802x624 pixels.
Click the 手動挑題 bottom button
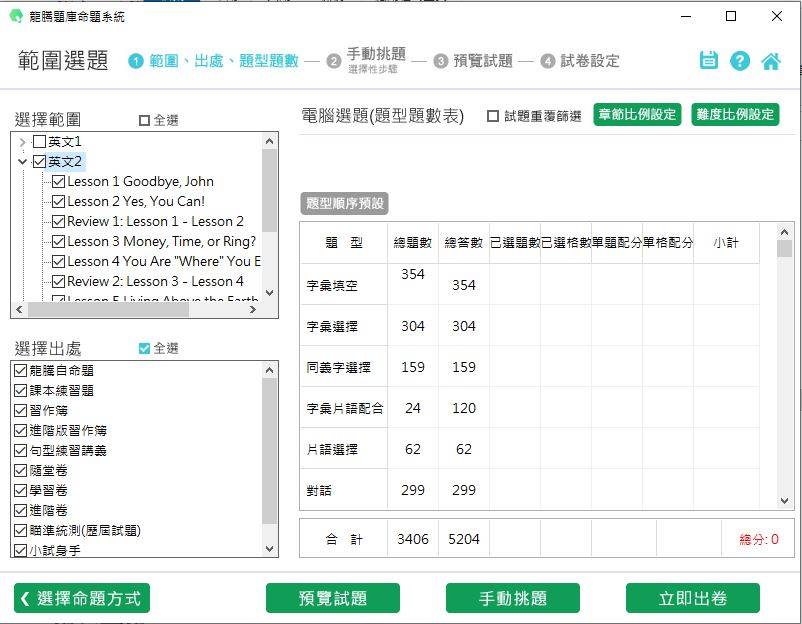pyautogui.click(x=513, y=598)
